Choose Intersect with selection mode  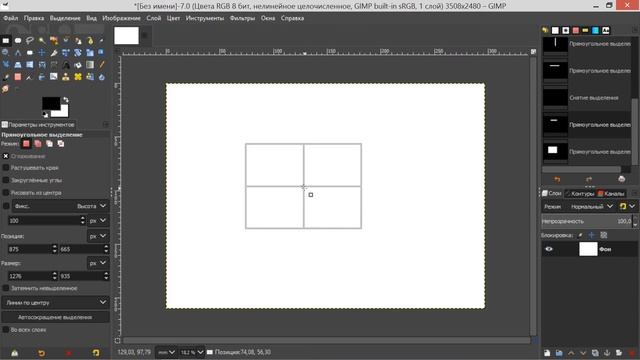61,144
